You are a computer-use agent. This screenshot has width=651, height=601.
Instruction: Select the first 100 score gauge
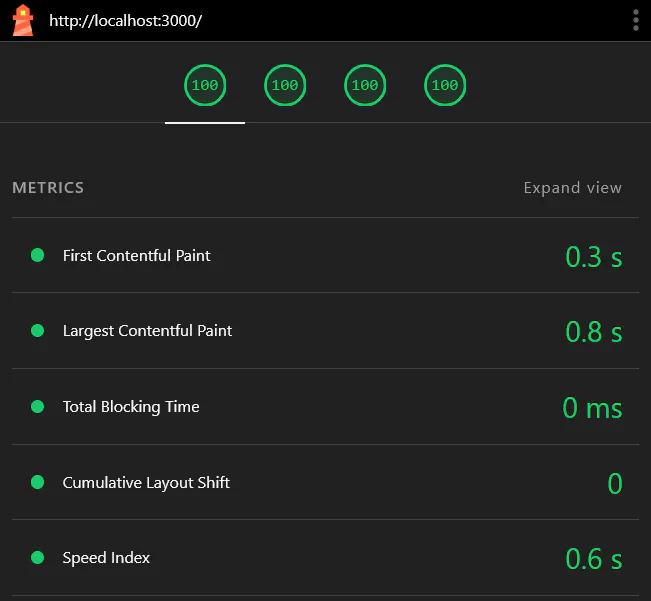pyautogui.click(x=205, y=85)
